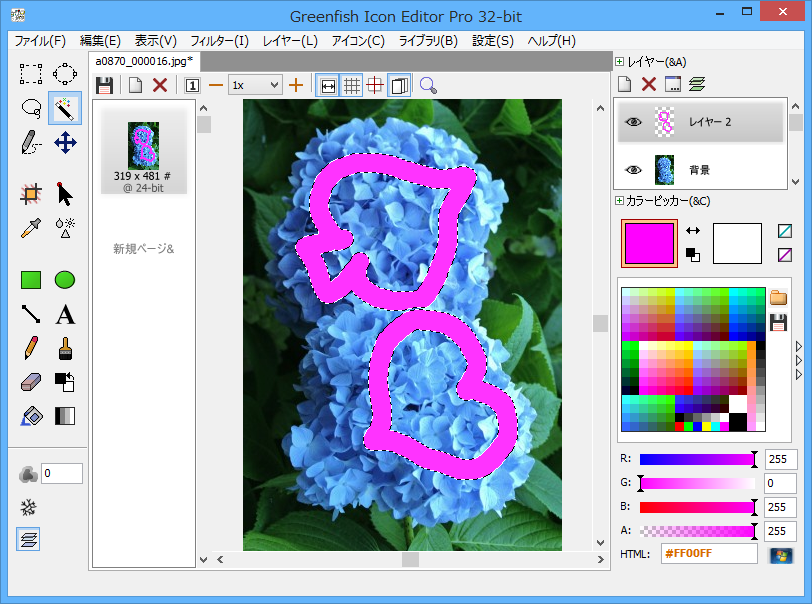Screen dimensions: 812x604
Task: Save the current image file
Action: tap(105, 85)
